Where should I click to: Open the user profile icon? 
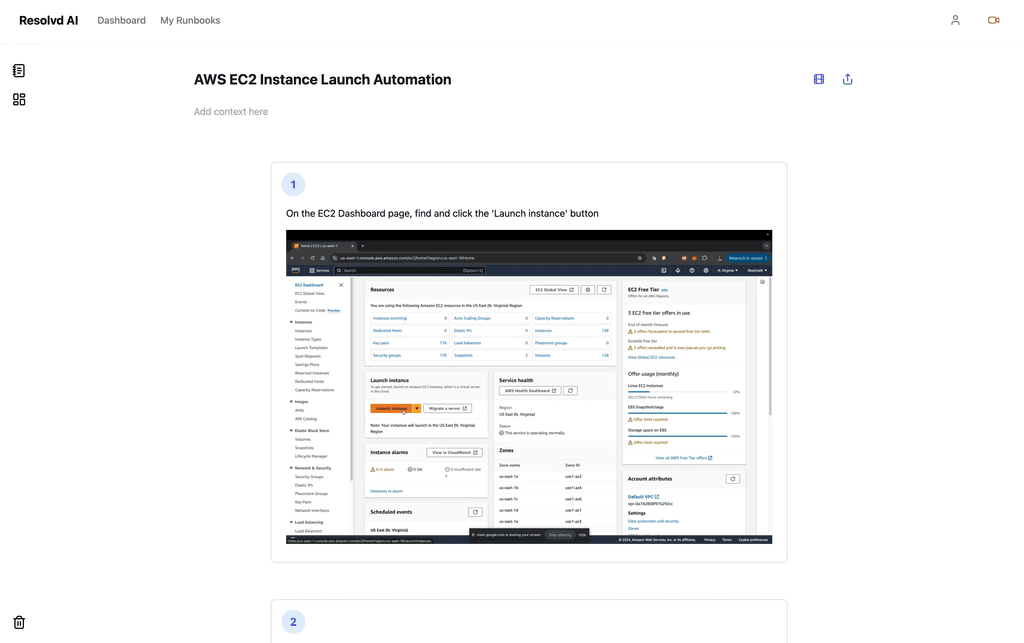(955, 20)
